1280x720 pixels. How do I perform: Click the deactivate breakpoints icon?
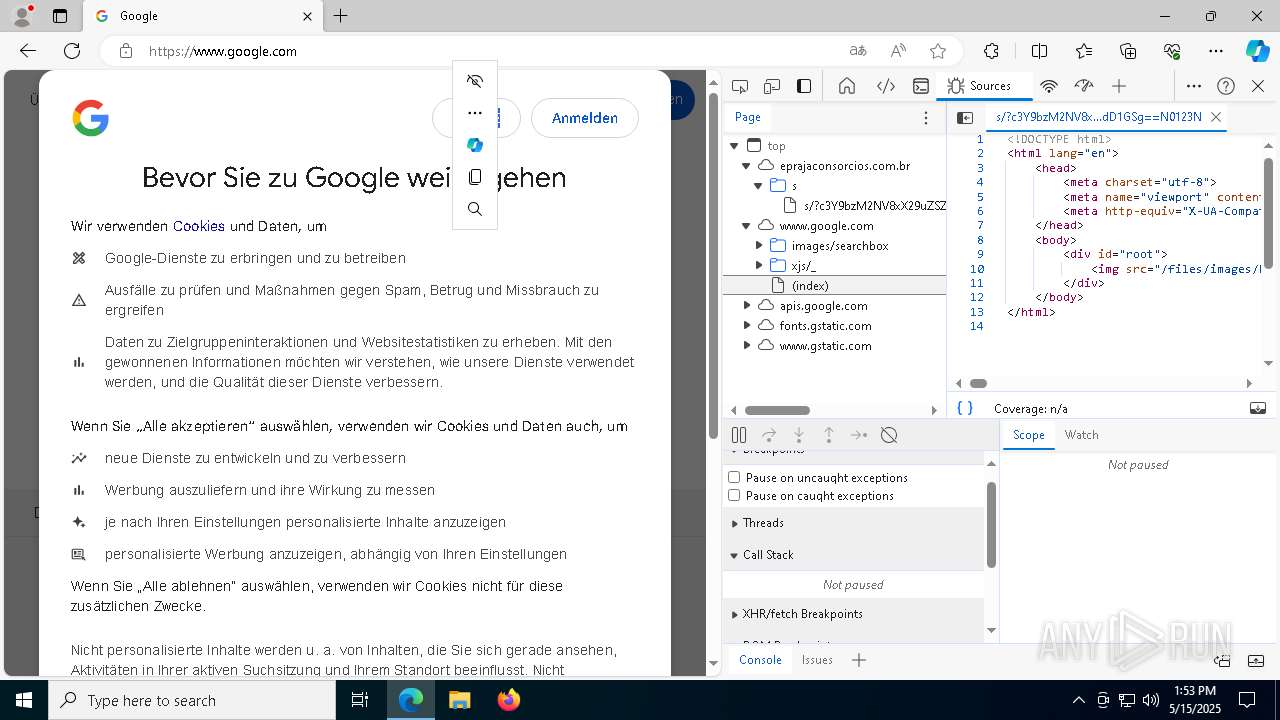(889, 435)
